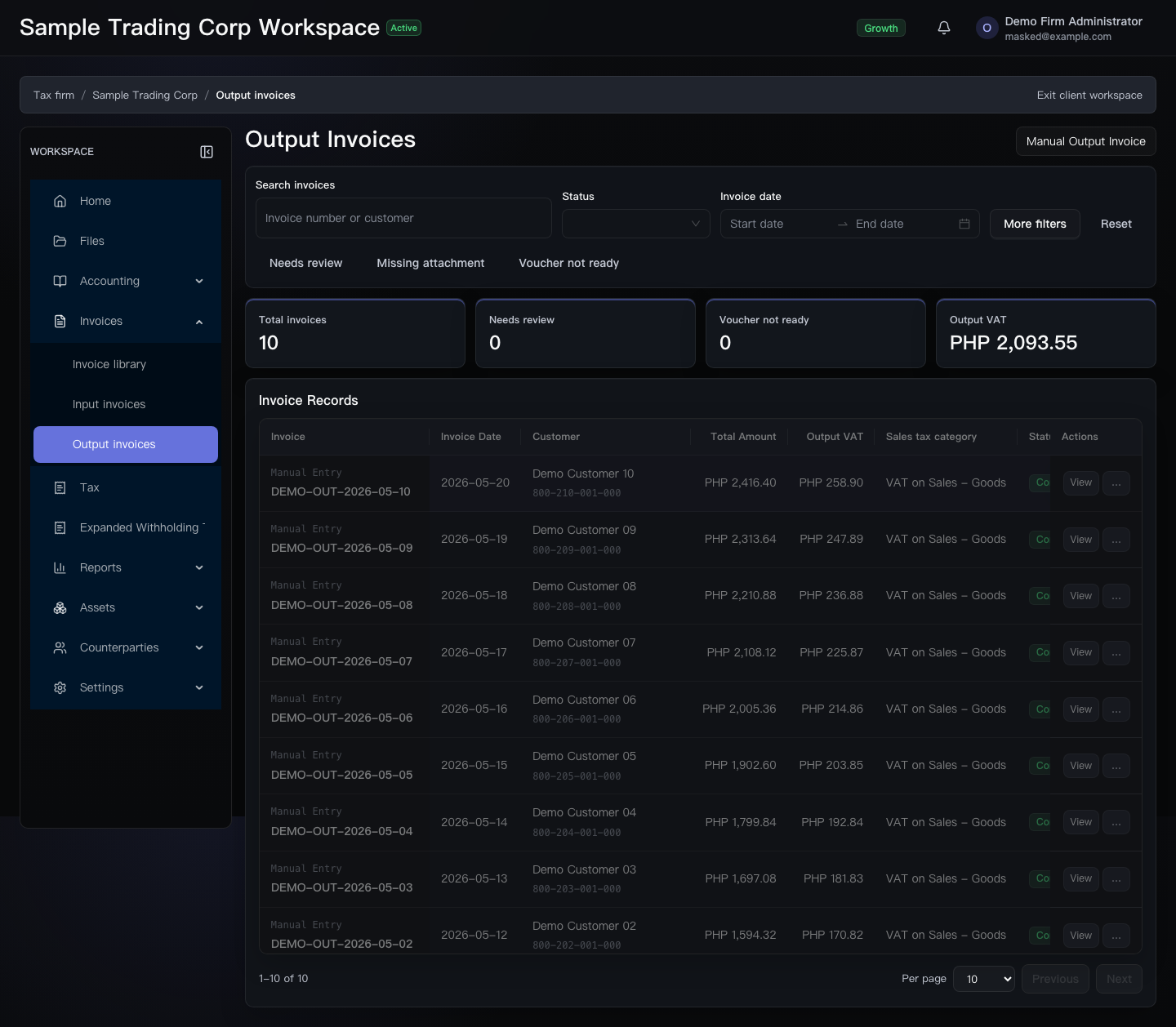This screenshot has height=1027, width=1176.
Task: Click the Reports bar chart icon
Action: (60, 567)
